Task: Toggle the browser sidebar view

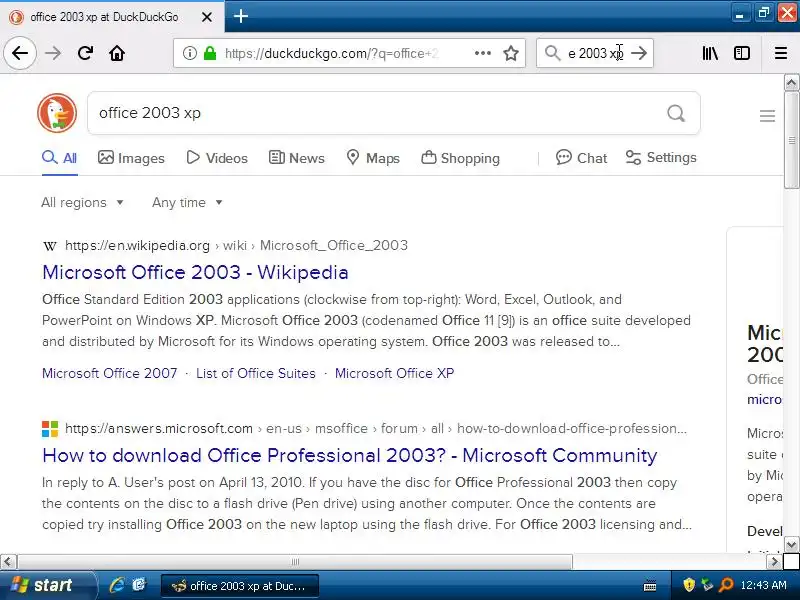Action: [x=742, y=53]
